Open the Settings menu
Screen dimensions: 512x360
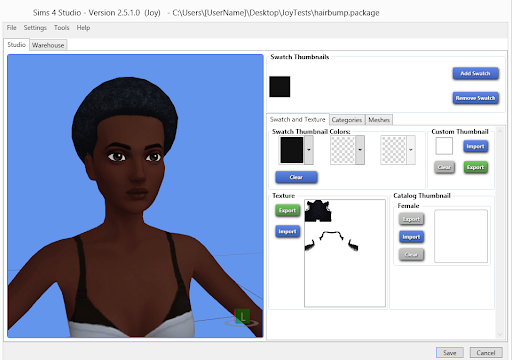click(x=35, y=28)
